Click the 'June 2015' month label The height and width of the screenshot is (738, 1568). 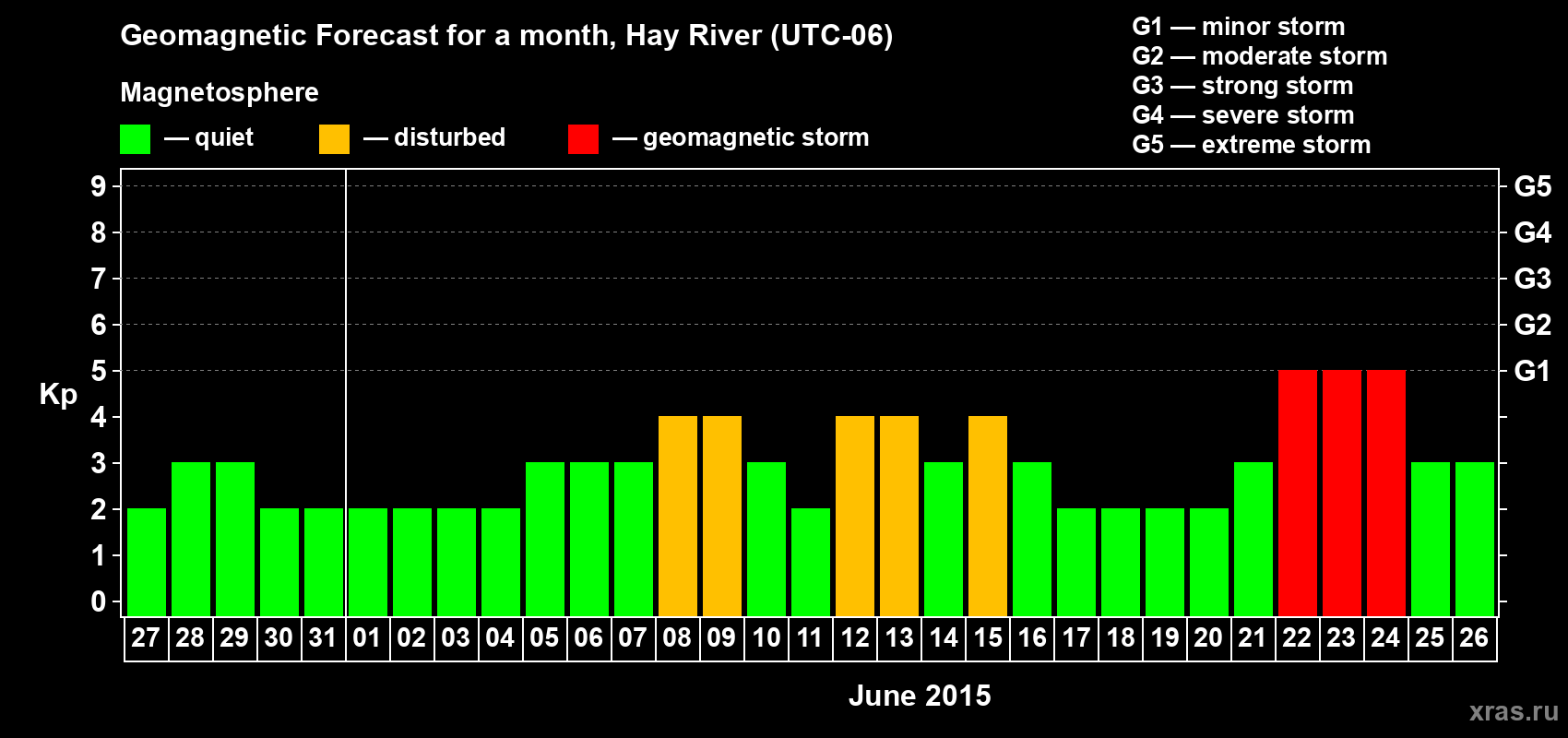[x=920, y=696]
